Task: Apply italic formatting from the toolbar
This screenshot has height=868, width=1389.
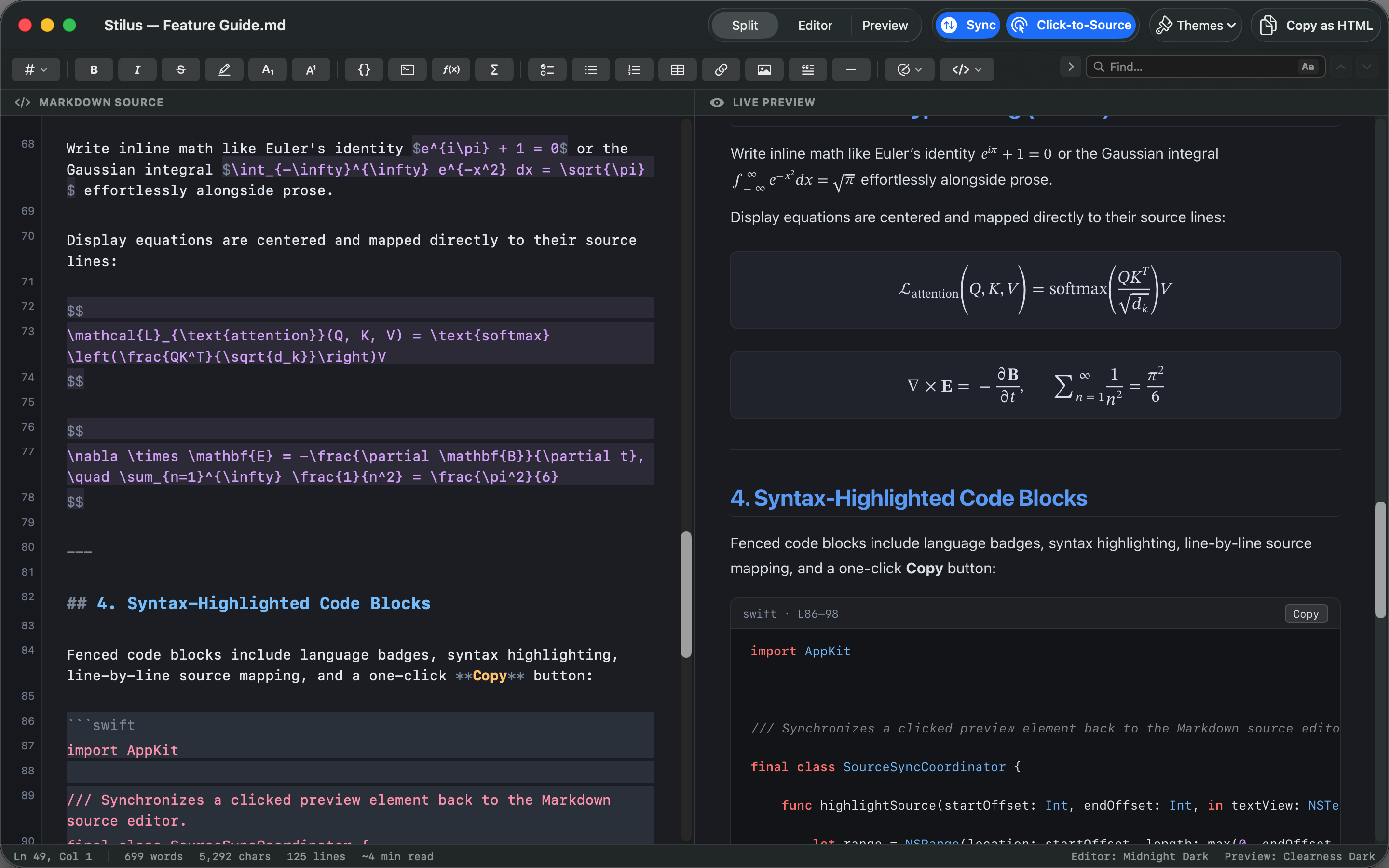Action: (x=137, y=69)
